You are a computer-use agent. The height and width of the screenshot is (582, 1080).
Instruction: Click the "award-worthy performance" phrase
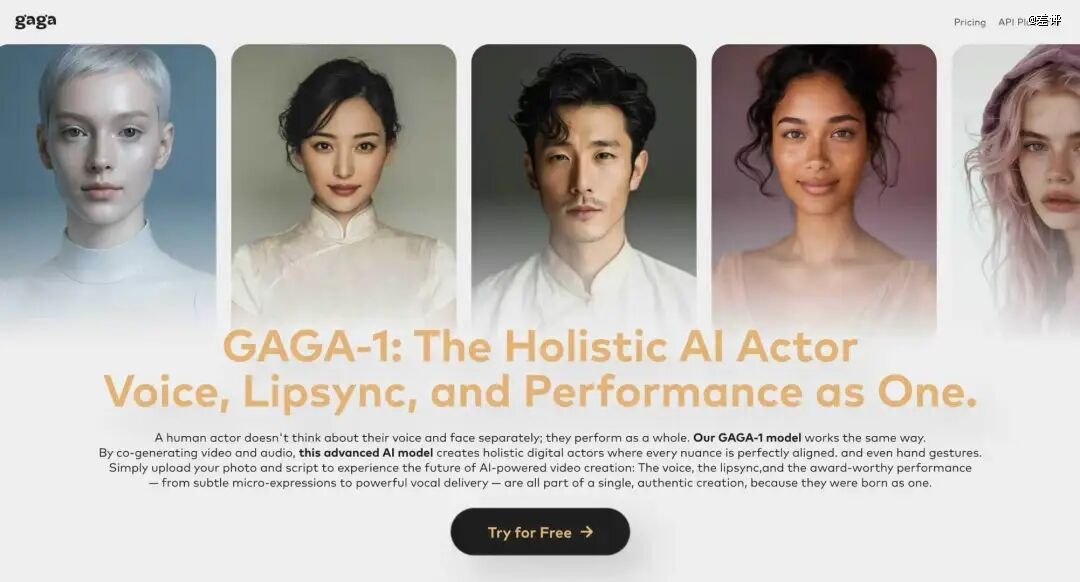tap(891, 468)
